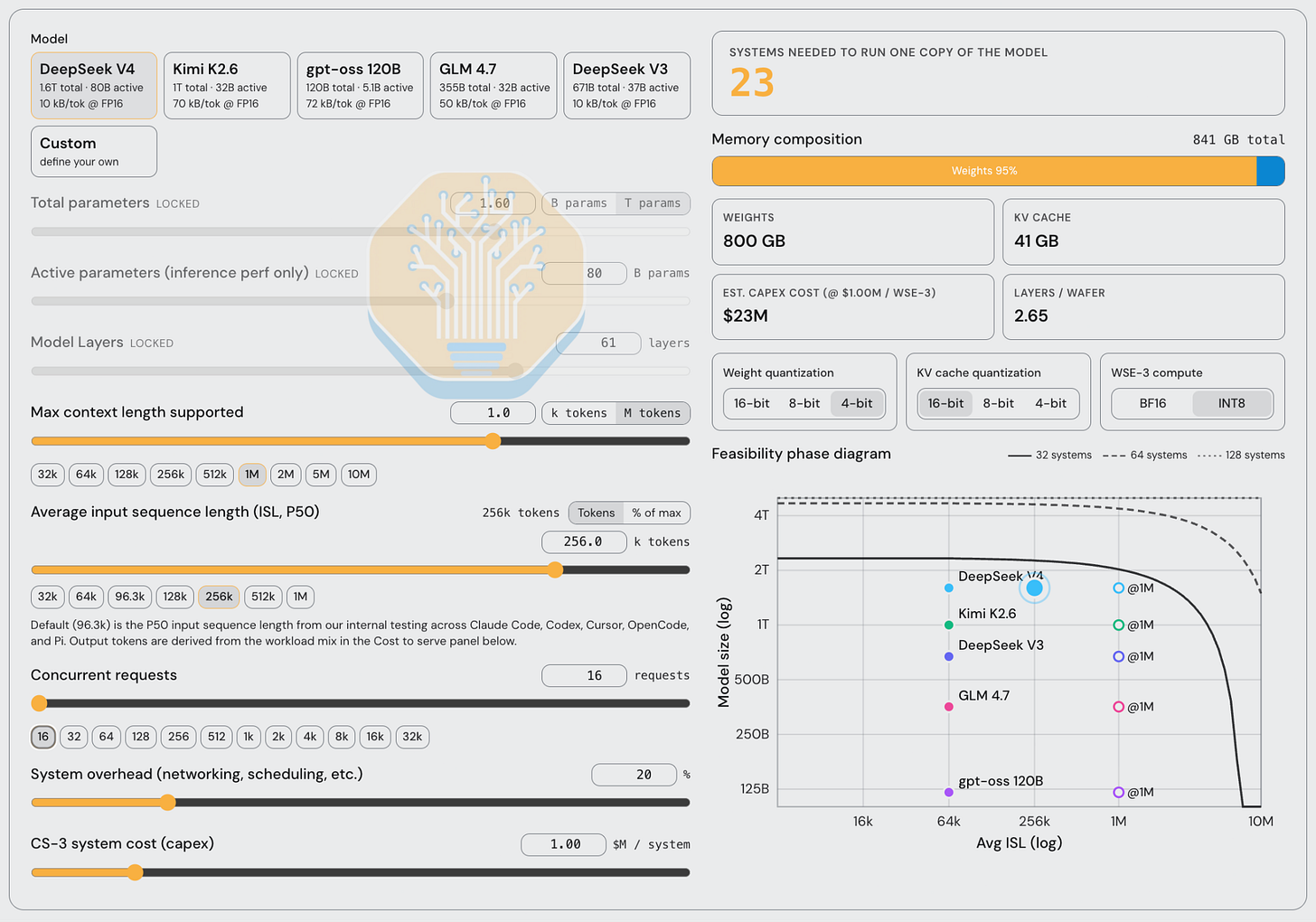Pick the gpt-oss 120B model card

tap(360, 86)
